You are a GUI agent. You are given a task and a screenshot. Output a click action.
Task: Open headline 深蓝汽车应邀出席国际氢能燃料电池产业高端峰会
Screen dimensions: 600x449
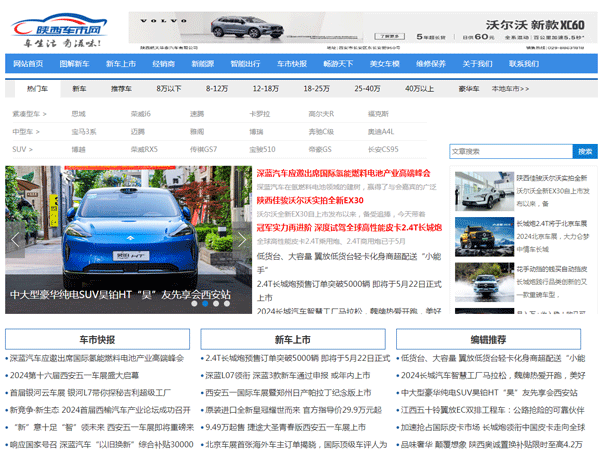[343, 173]
